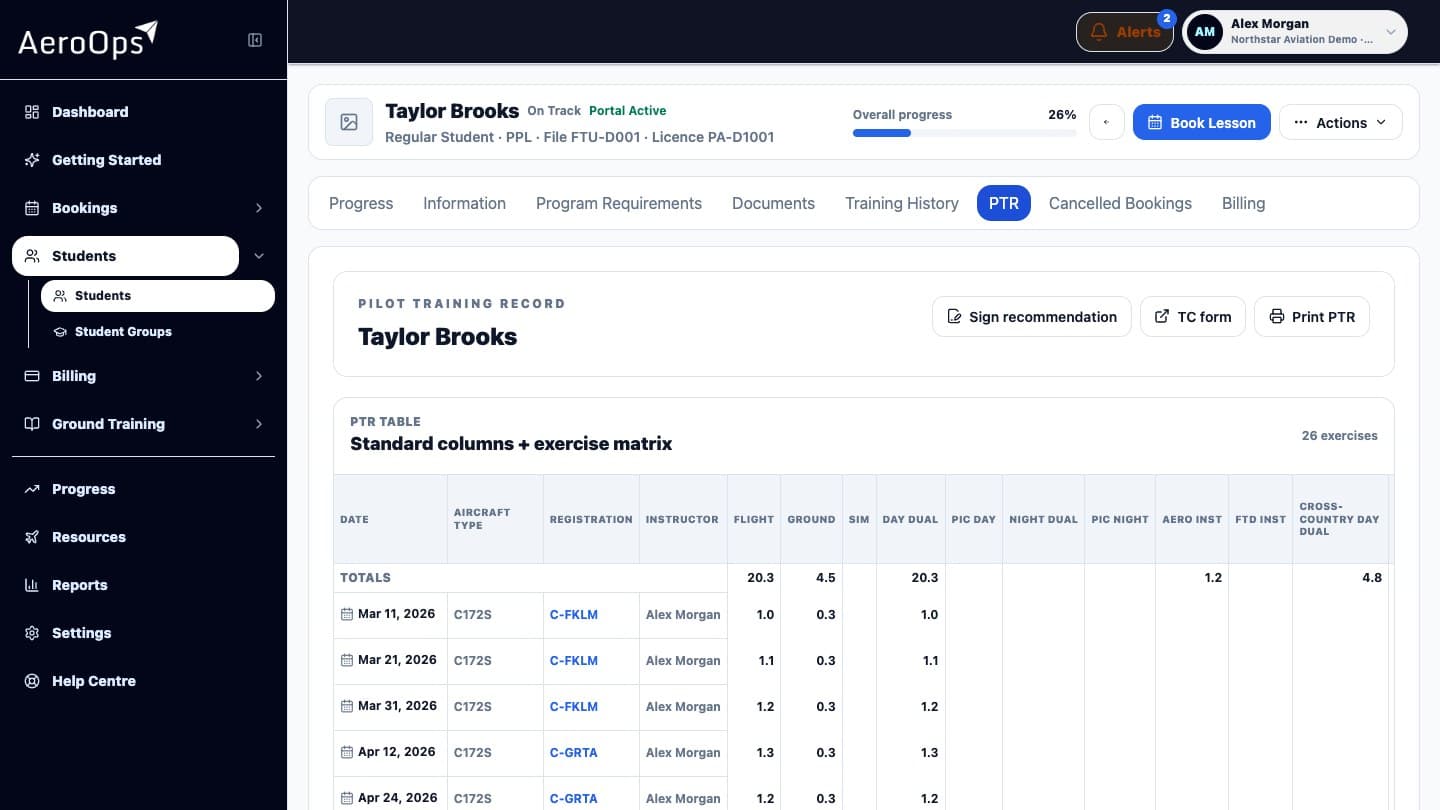
Task: Click the Settings gear icon
Action: (32, 633)
